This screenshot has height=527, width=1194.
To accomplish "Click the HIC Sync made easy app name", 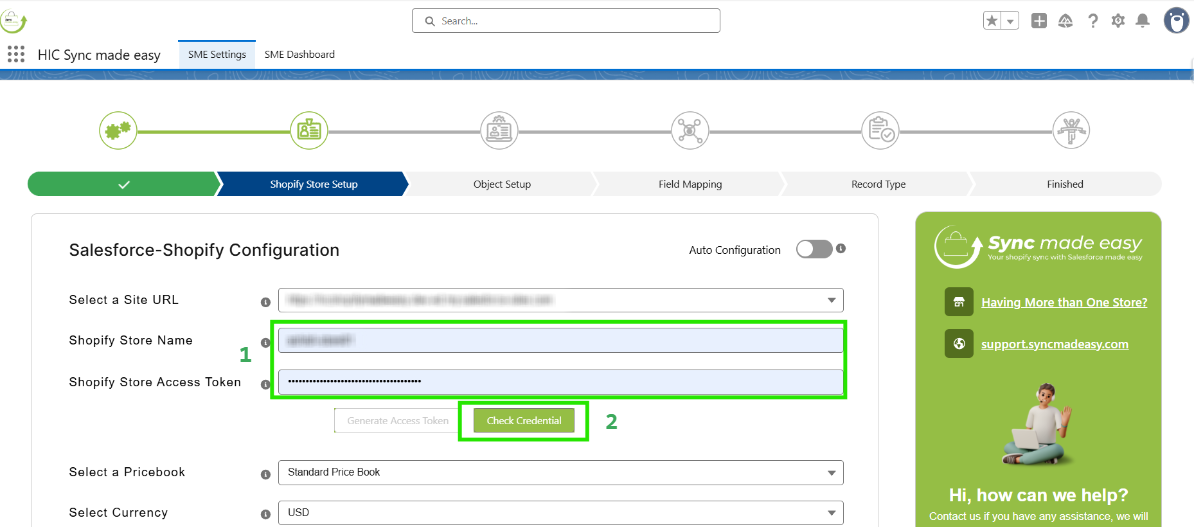I will click(x=99, y=56).
